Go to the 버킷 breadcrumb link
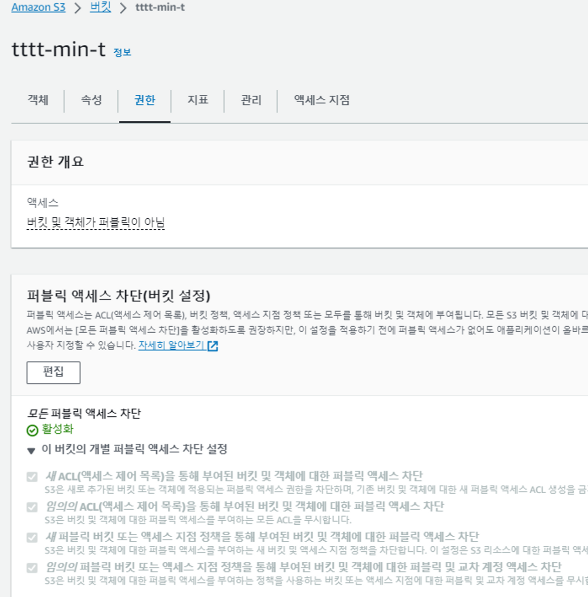The image size is (588, 597). pyautogui.click(x=101, y=7)
